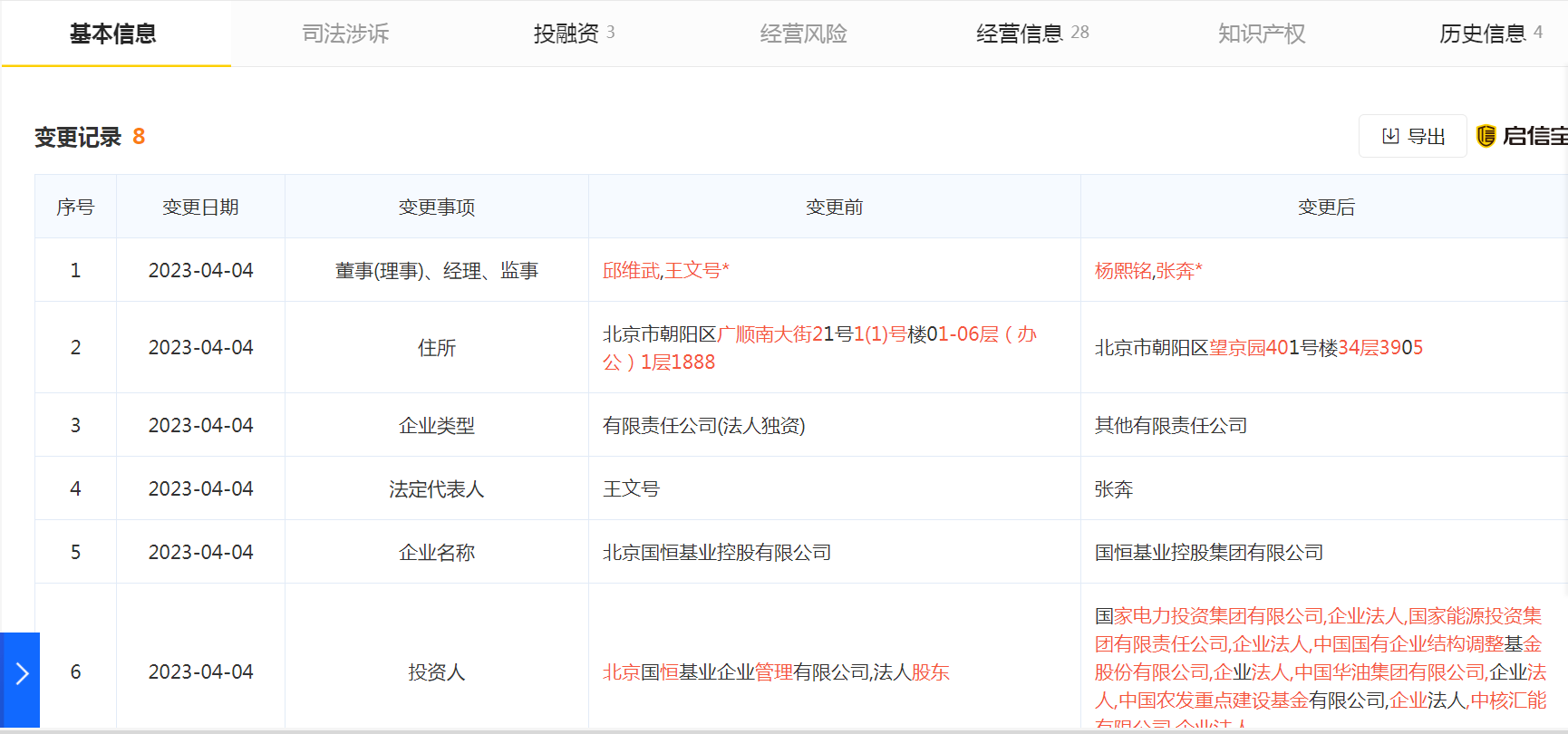
Task: Click 张奔 in the legal representative row
Action: 1114,488
